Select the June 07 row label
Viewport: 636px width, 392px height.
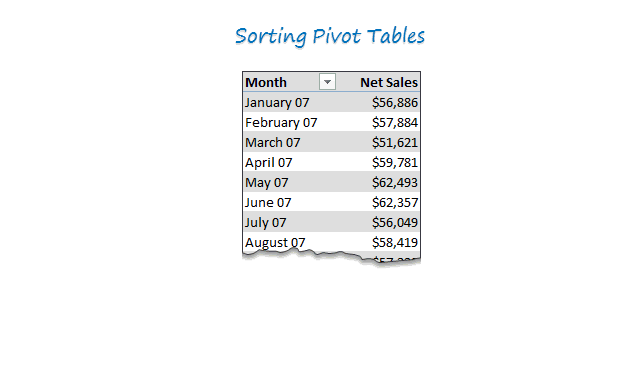point(268,202)
